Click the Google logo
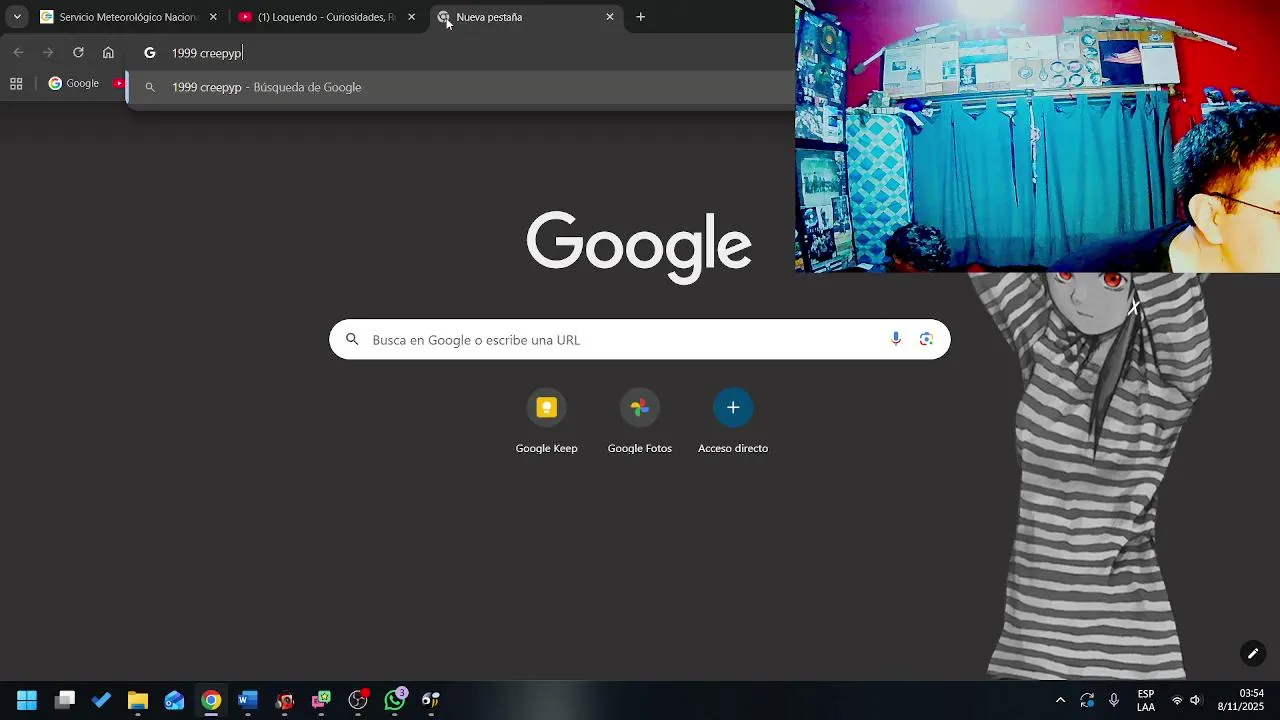 (639, 247)
